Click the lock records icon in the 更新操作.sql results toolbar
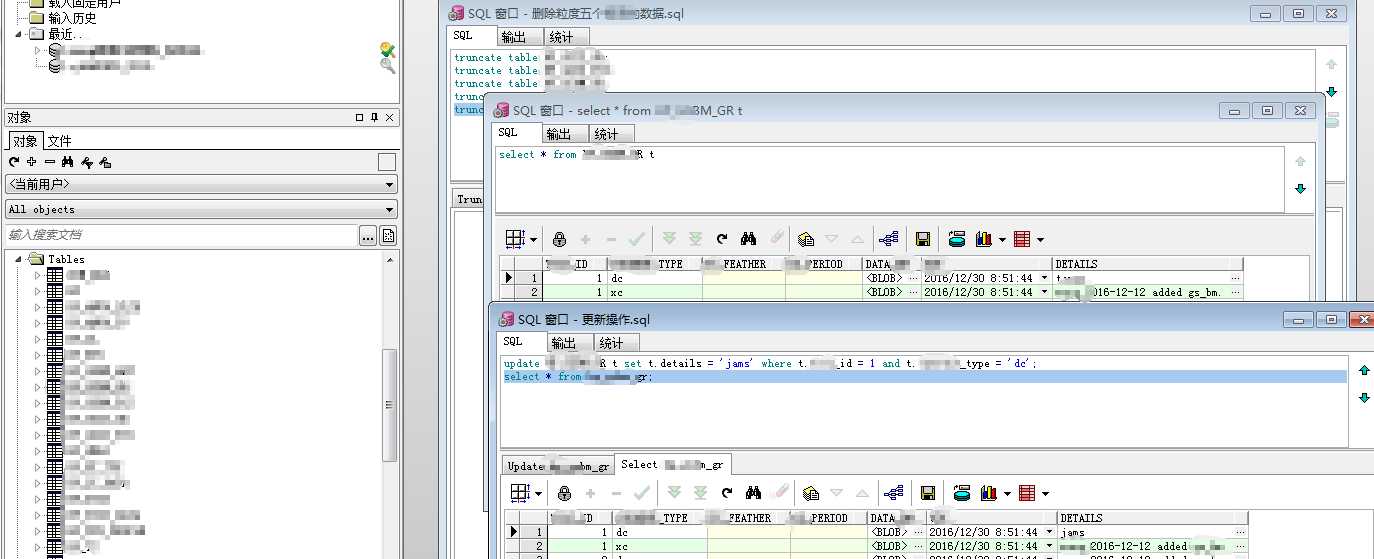This screenshot has height=559, width=1374. (x=564, y=493)
